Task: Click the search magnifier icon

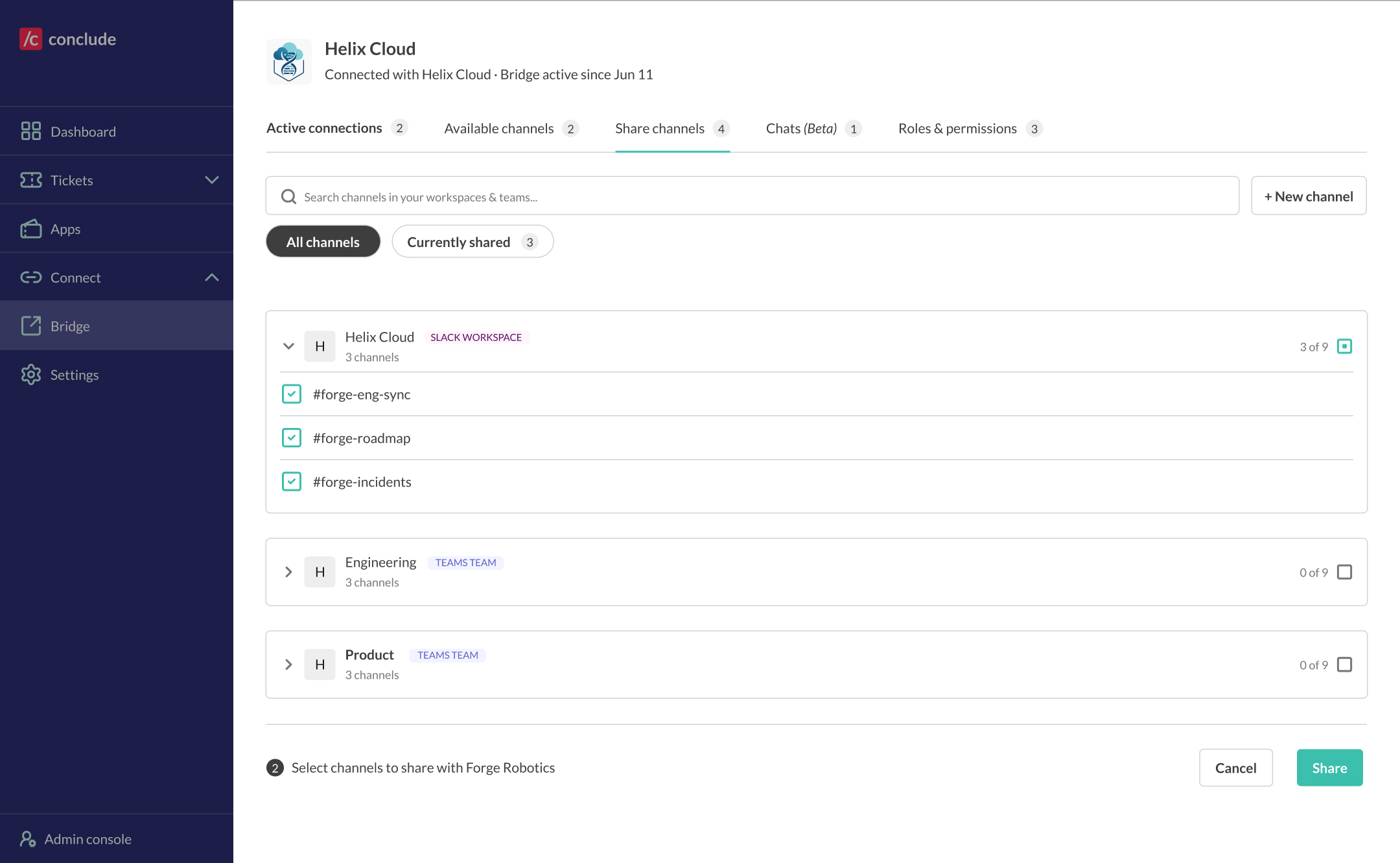Action: pyautogui.click(x=288, y=196)
